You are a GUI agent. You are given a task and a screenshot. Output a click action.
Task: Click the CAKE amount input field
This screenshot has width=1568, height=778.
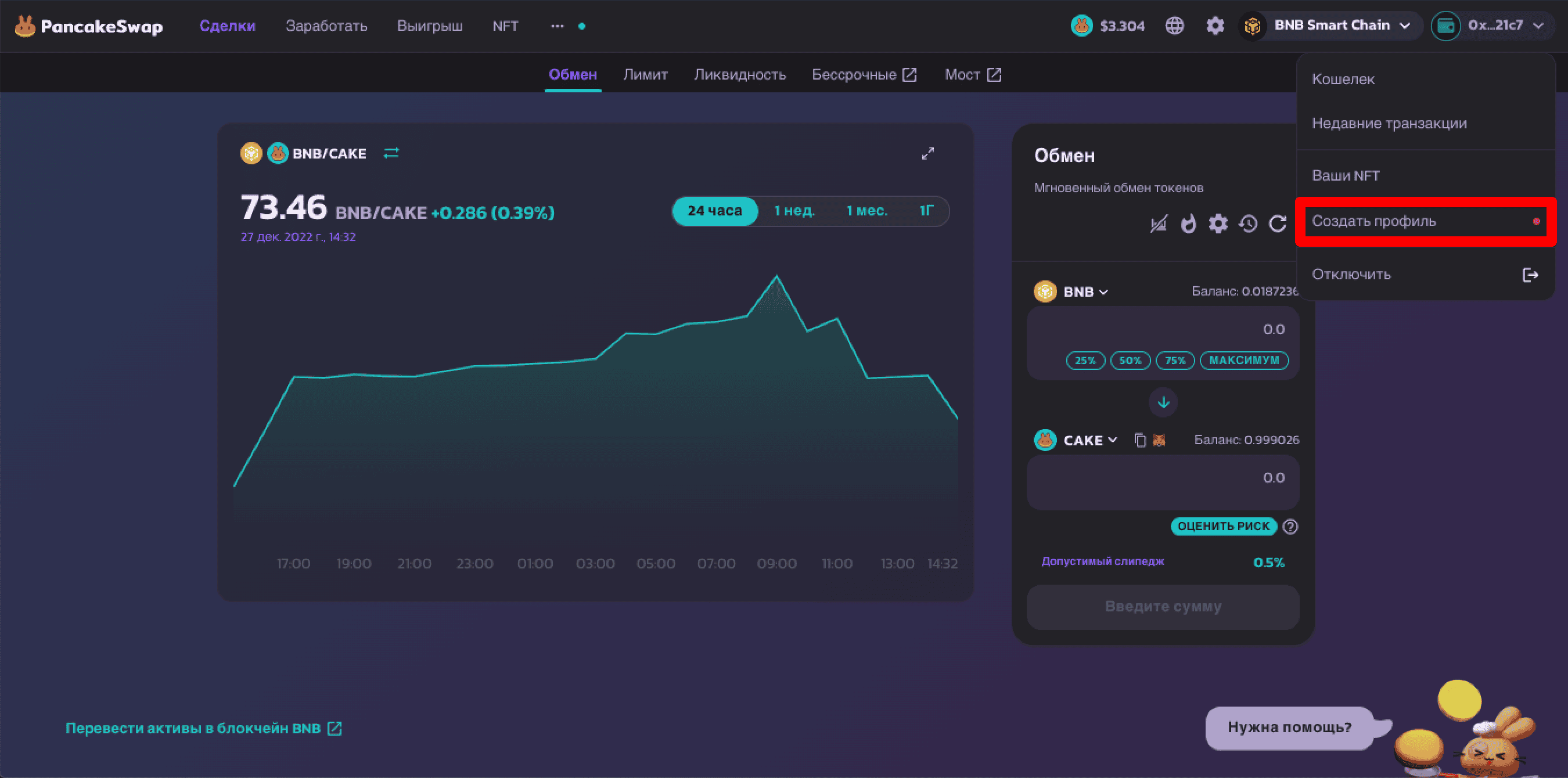[1163, 478]
